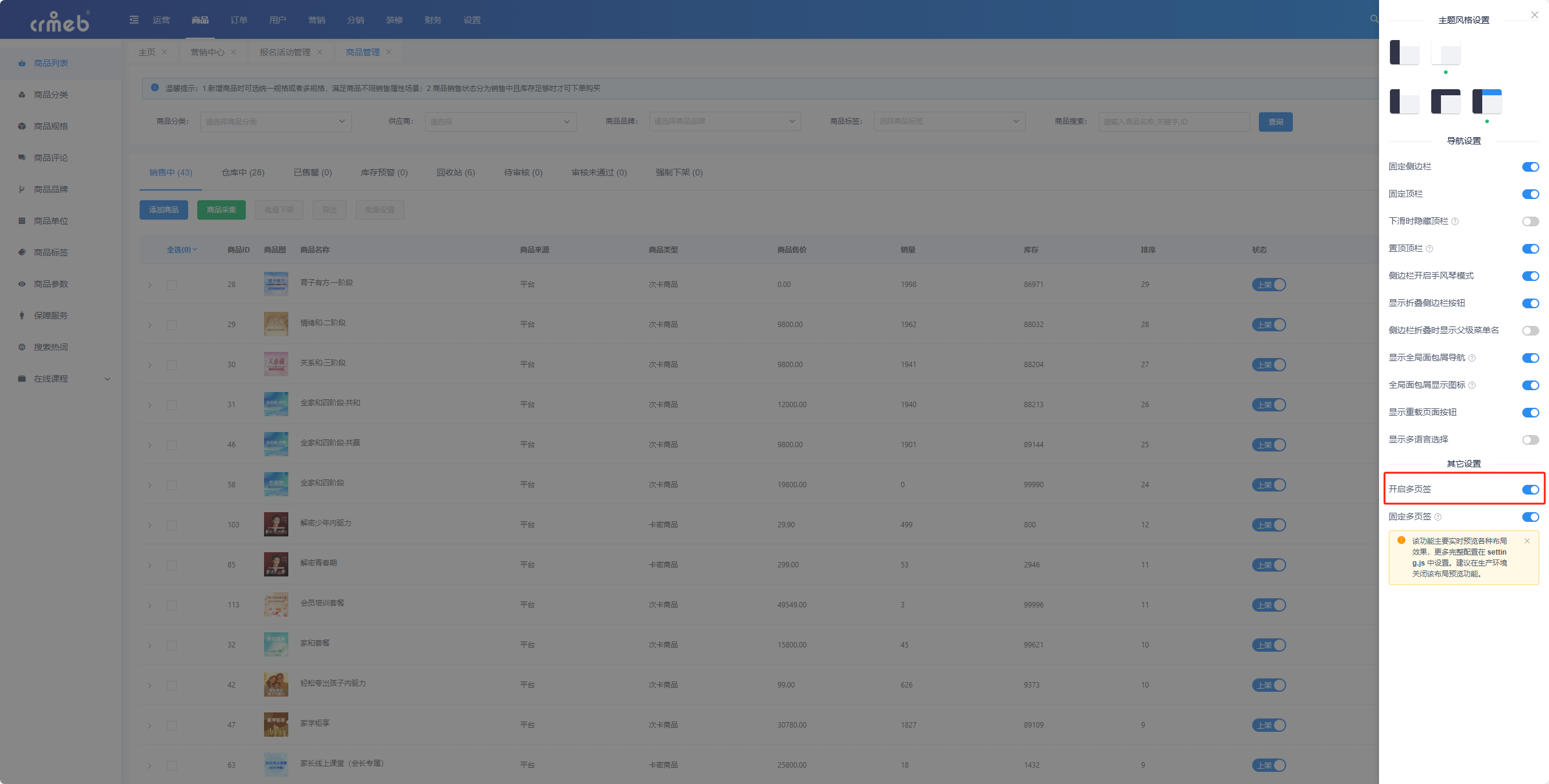Toggle 固定顶栏 switch

tap(1530, 194)
